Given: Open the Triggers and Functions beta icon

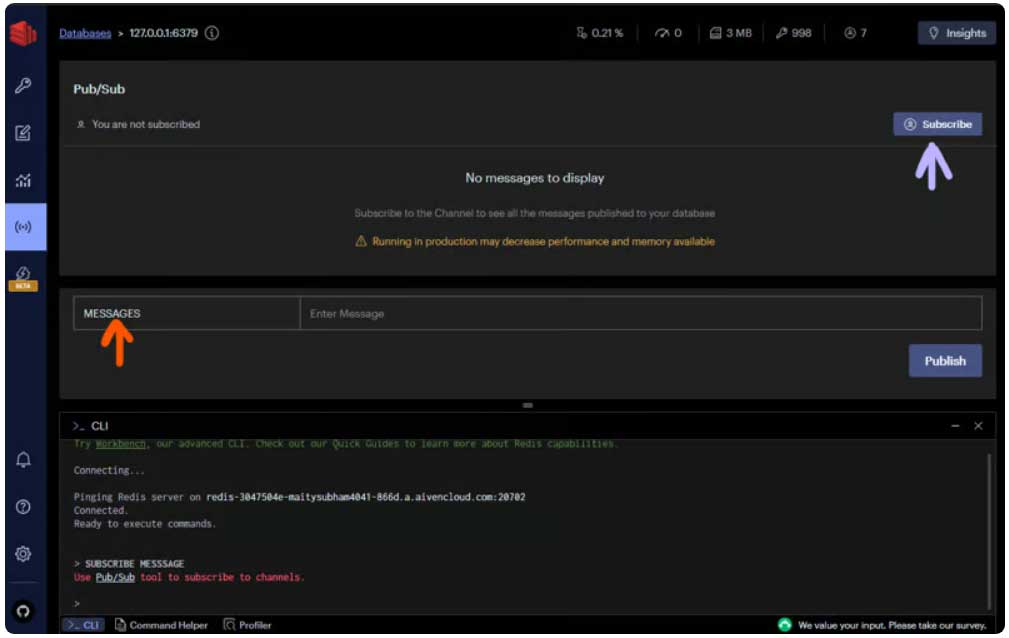Looking at the screenshot, I should pos(24,273).
